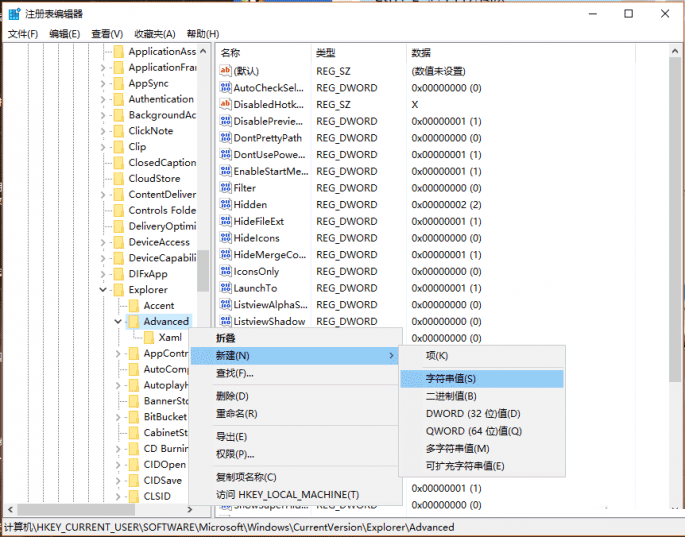
Task: Click the Registry Editor app icon in title bar
Action: point(12,14)
